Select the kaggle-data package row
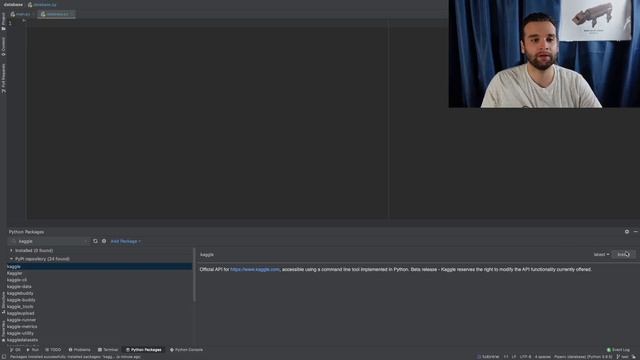The image size is (640, 360). (x=99, y=287)
